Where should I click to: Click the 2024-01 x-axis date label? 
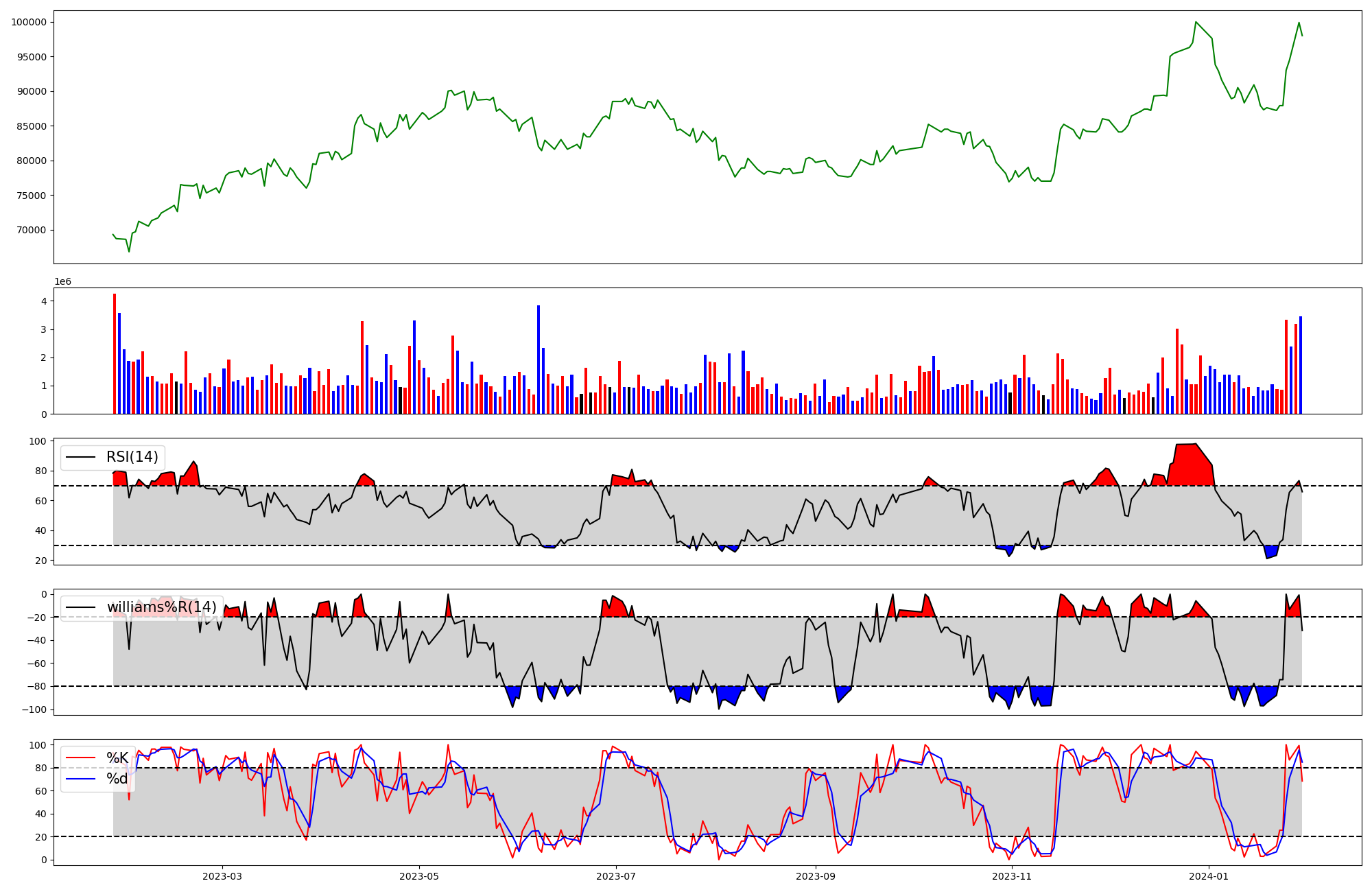[x=1209, y=876]
